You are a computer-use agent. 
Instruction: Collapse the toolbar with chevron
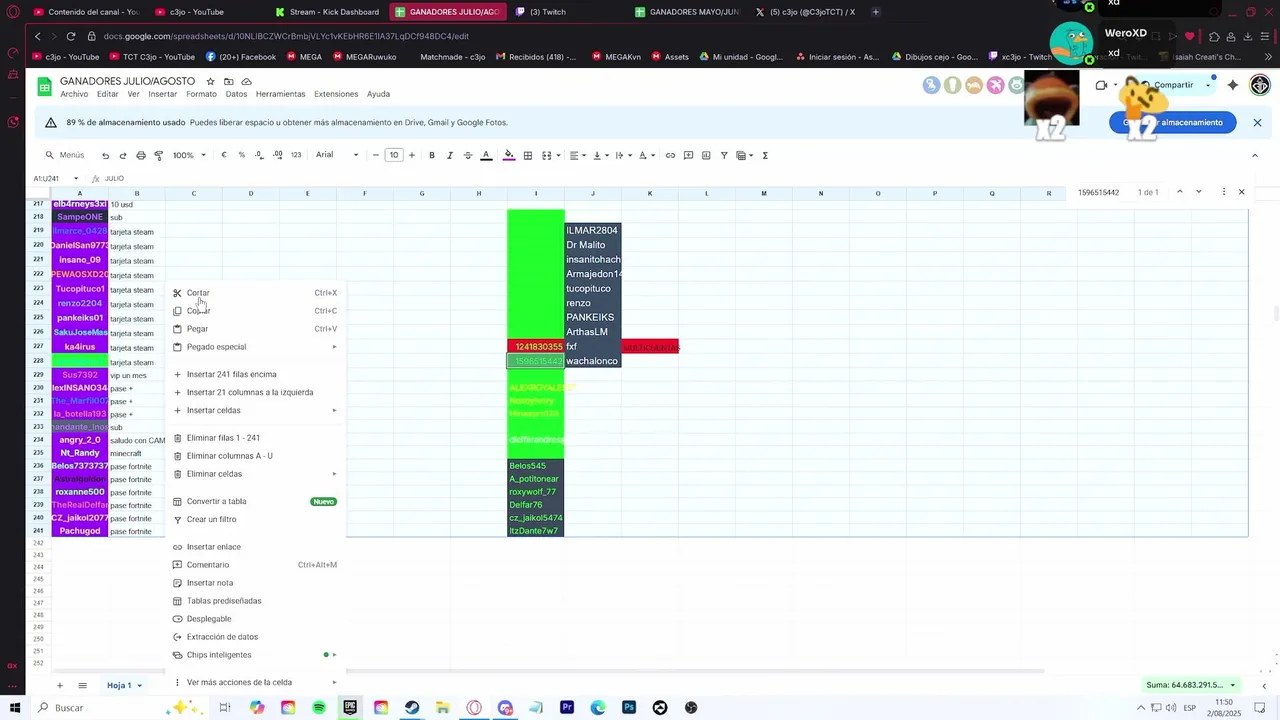click(x=1255, y=155)
